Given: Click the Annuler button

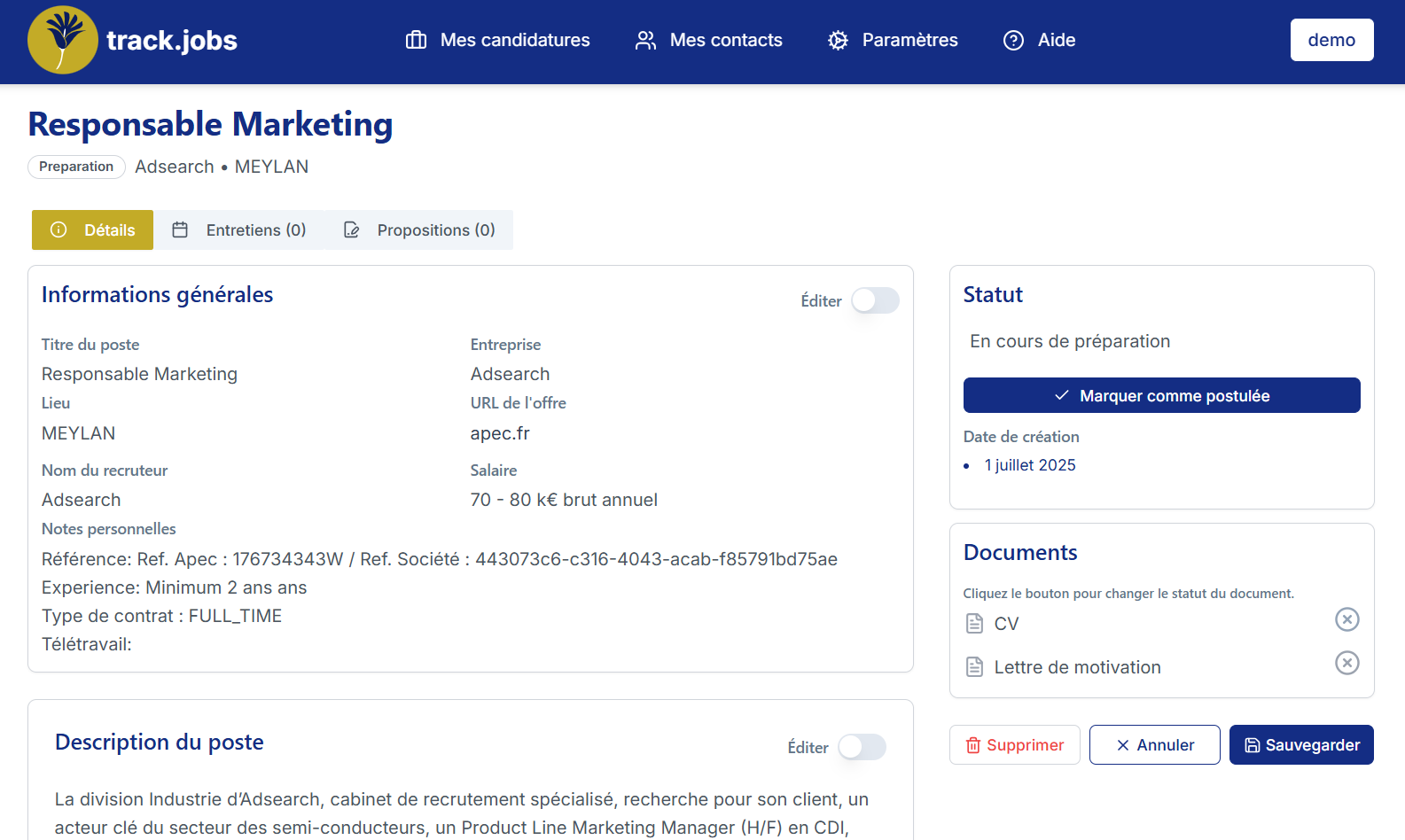Looking at the screenshot, I should pyautogui.click(x=1154, y=745).
